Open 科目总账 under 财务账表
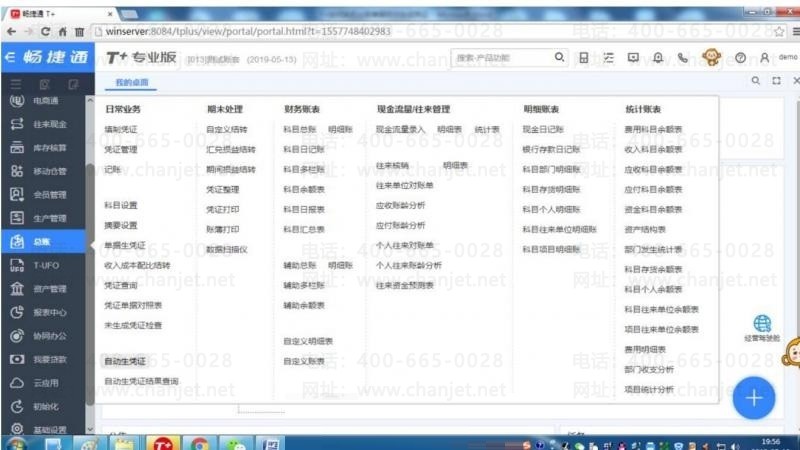This screenshot has height=450, width=800. click(x=299, y=130)
